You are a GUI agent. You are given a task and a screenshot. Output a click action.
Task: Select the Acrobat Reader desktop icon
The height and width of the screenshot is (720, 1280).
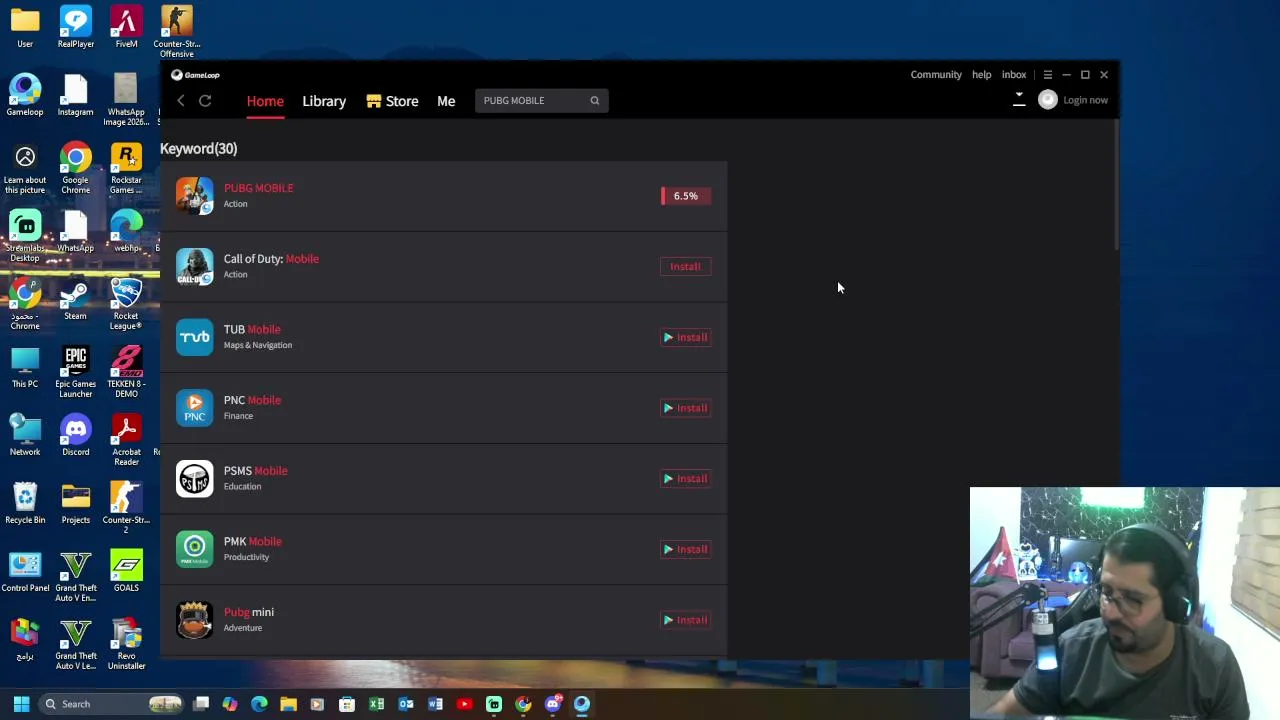pos(126,440)
